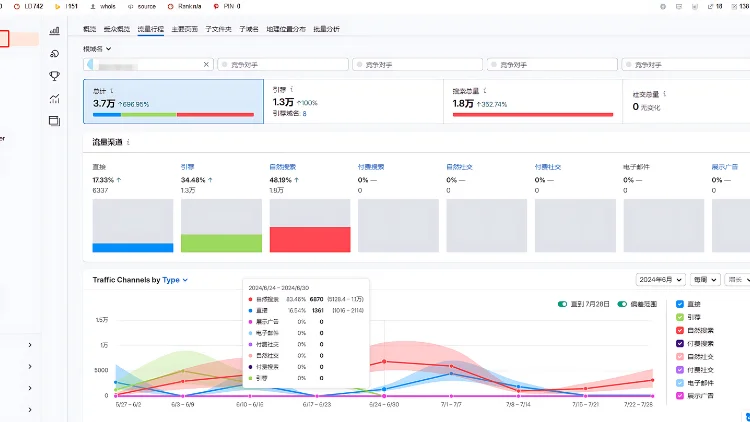Clear the entered domain with the X icon
The height and width of the screenshot is (422, 750).
coord(206,64)
